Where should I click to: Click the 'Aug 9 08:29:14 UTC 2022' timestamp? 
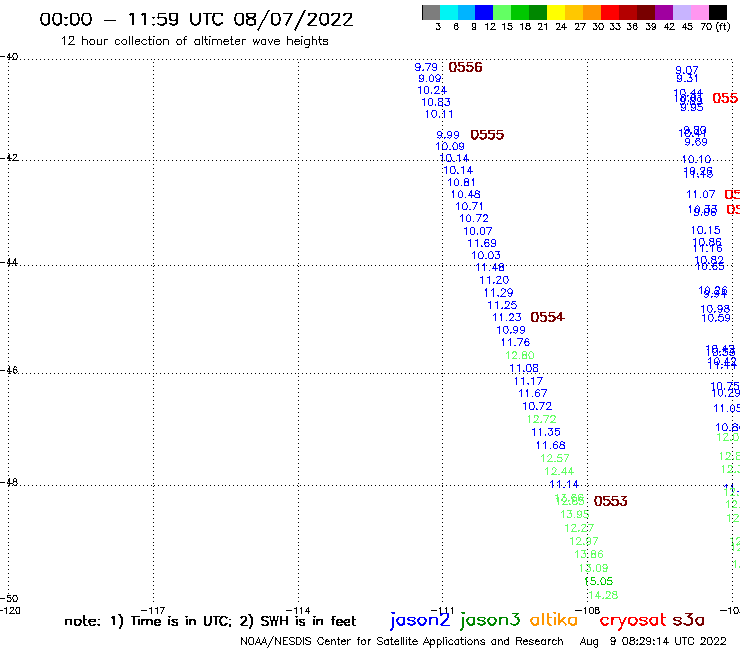pyautogui.click(x=653, y=641)
